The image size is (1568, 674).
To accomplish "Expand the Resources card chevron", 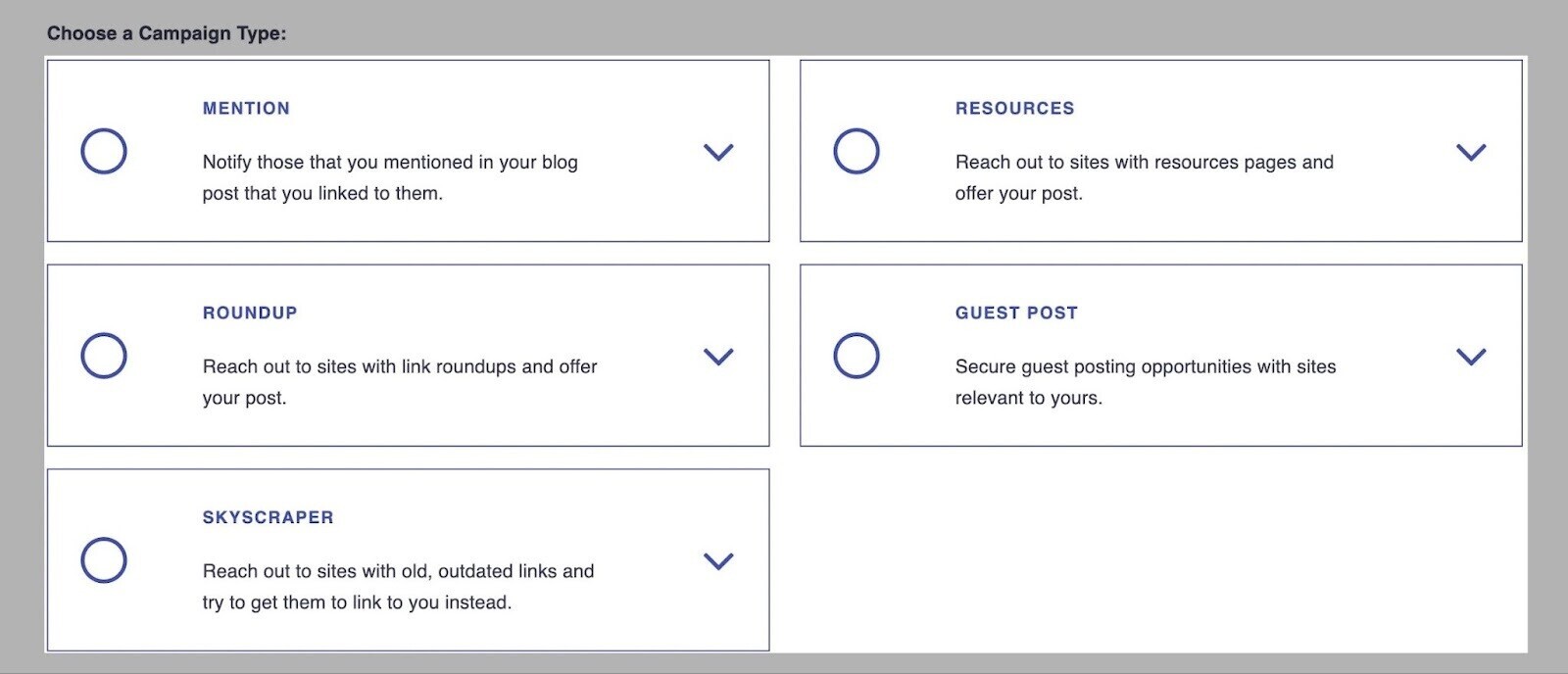I will point(1470,153).
